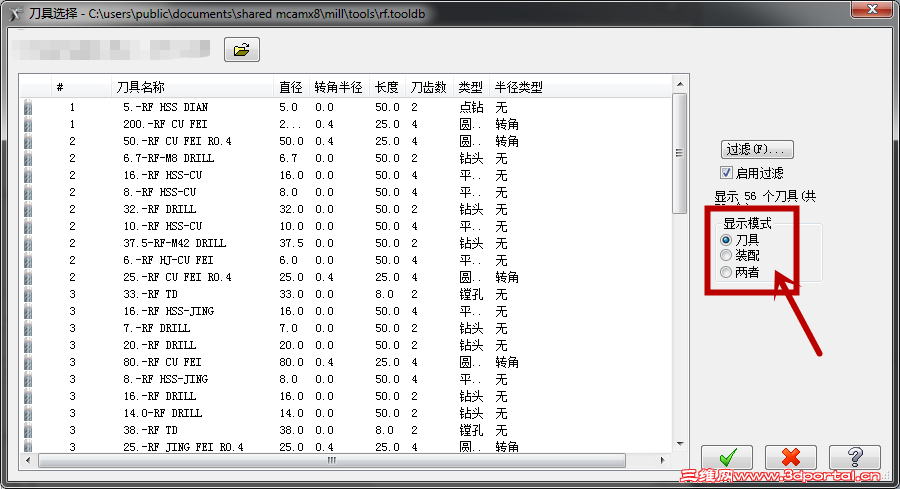Open the 过滤(F)... filter button

pos(757,149)
